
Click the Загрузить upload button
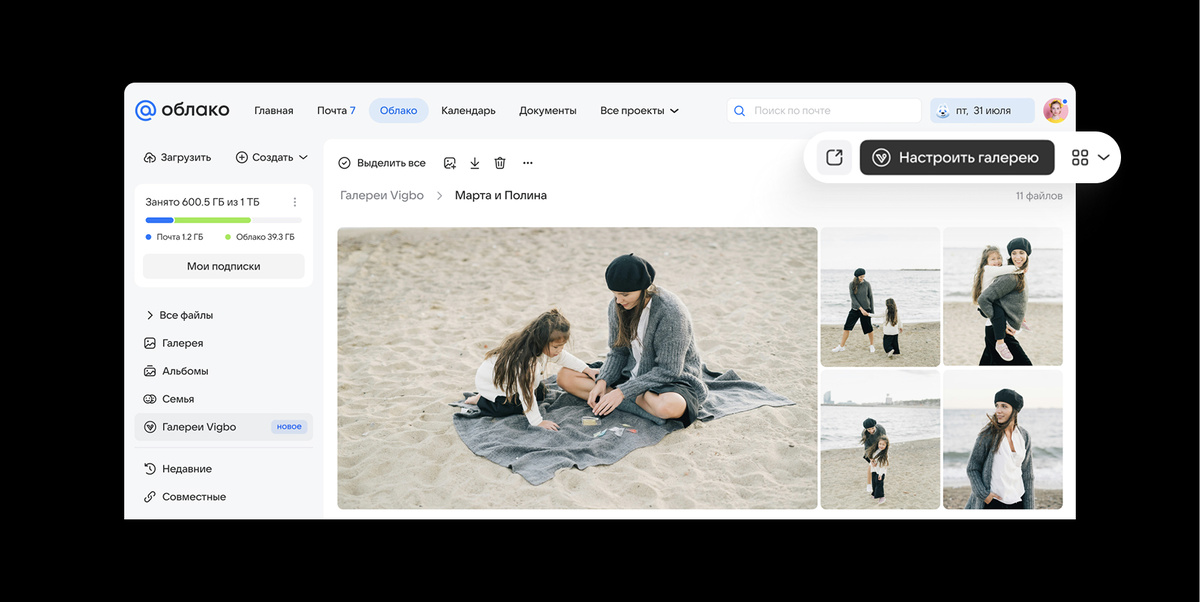click(x=178, y=157)
